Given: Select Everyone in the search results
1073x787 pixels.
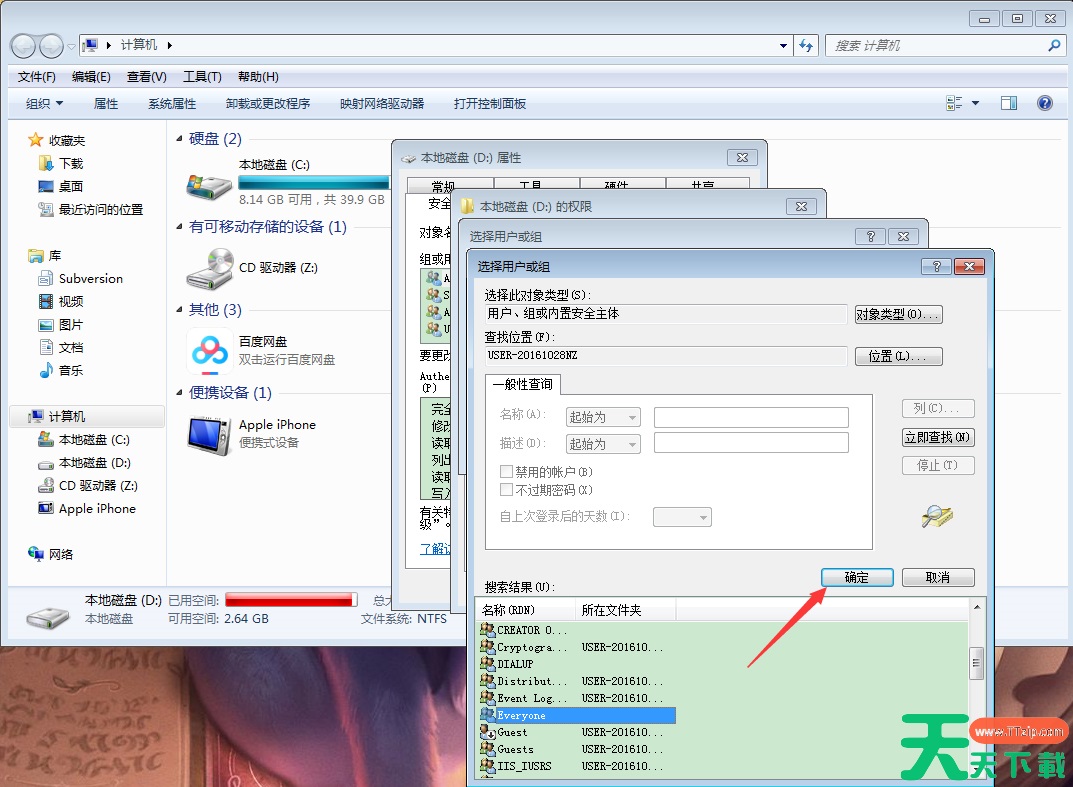Looking at the screenshot, I should click(x=578, y=715).
